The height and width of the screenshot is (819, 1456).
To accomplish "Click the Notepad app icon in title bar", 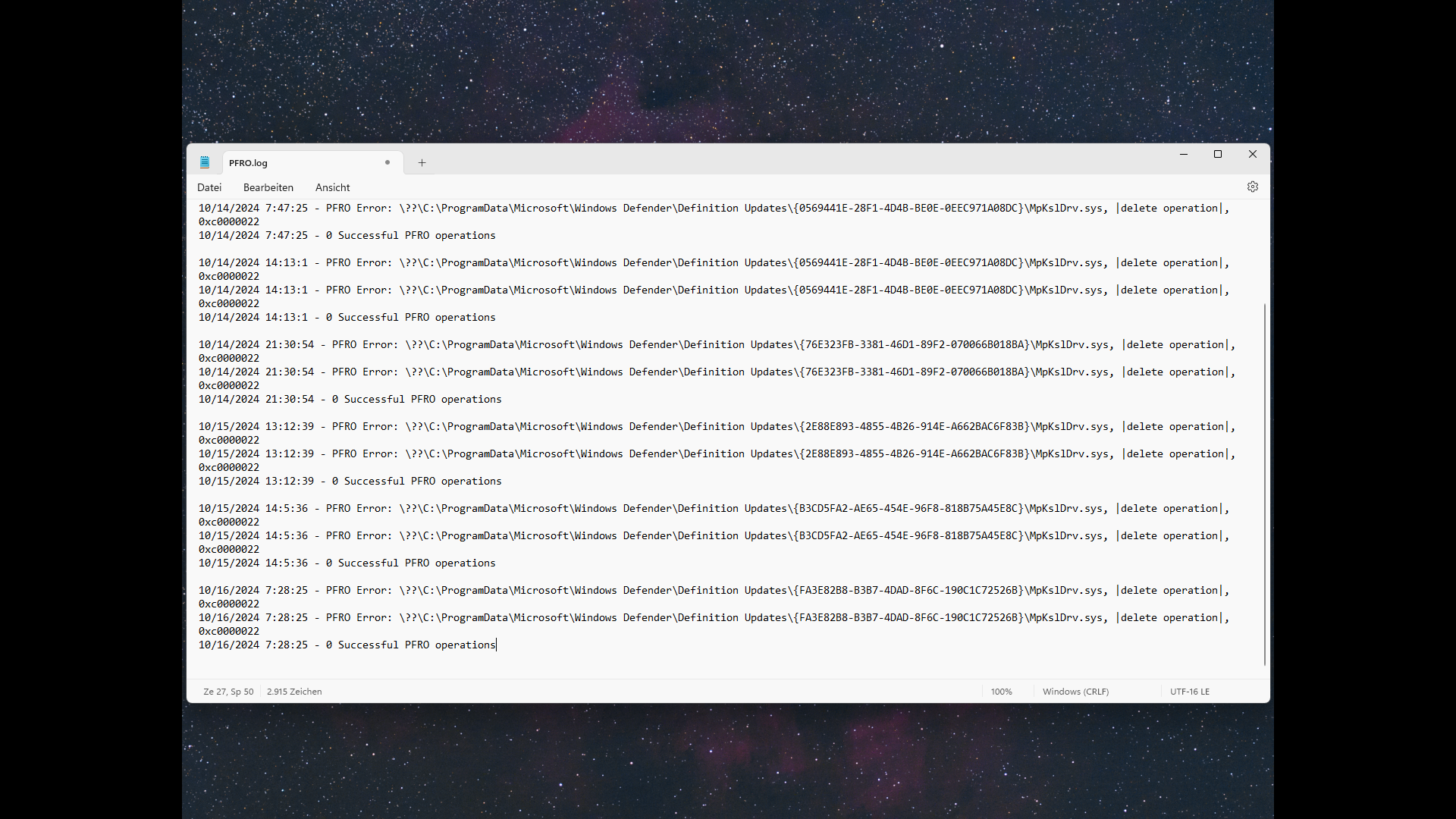I will [205, 162].
